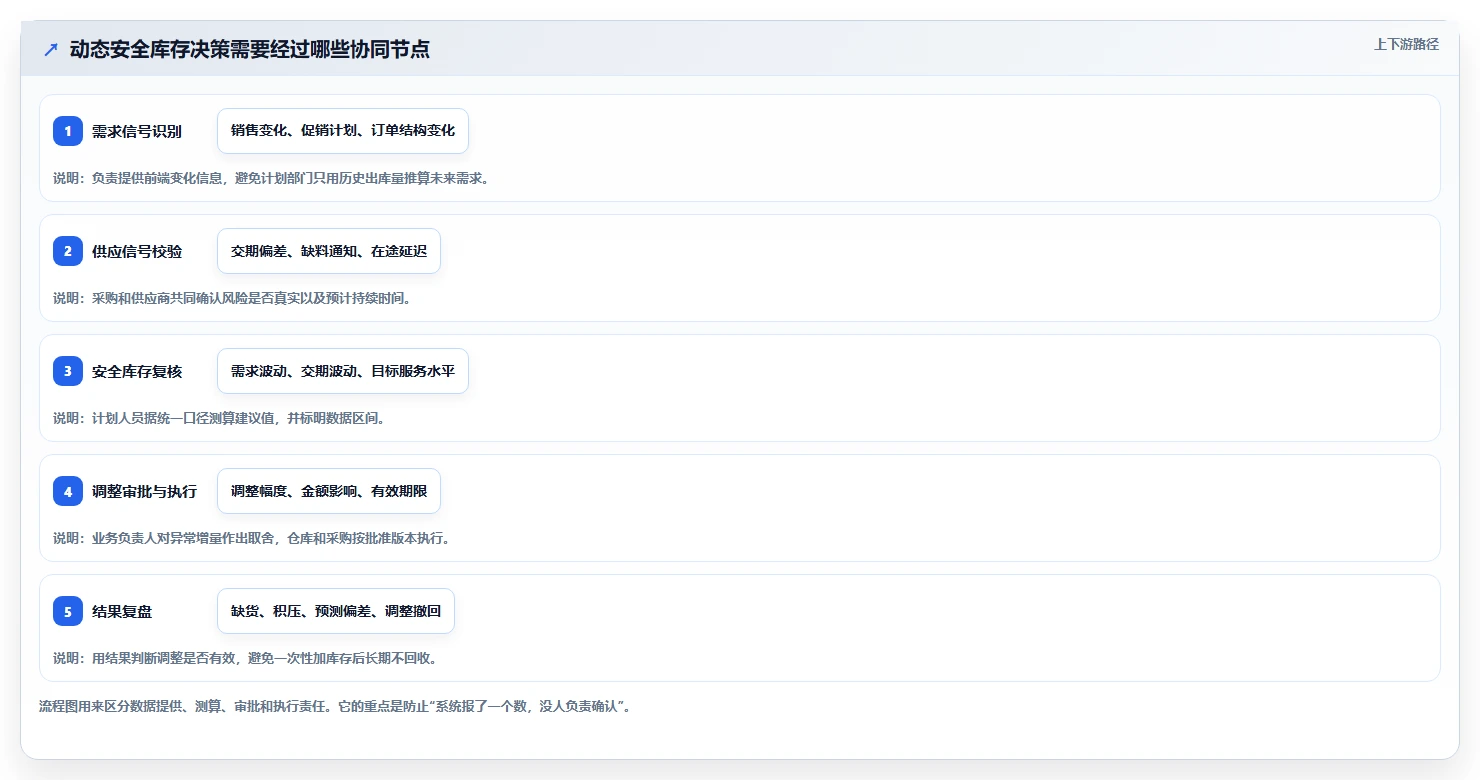
Task: Click the 交期偏差、缺料通知、在途延迟 chip
Action: [x=329, y=251]
